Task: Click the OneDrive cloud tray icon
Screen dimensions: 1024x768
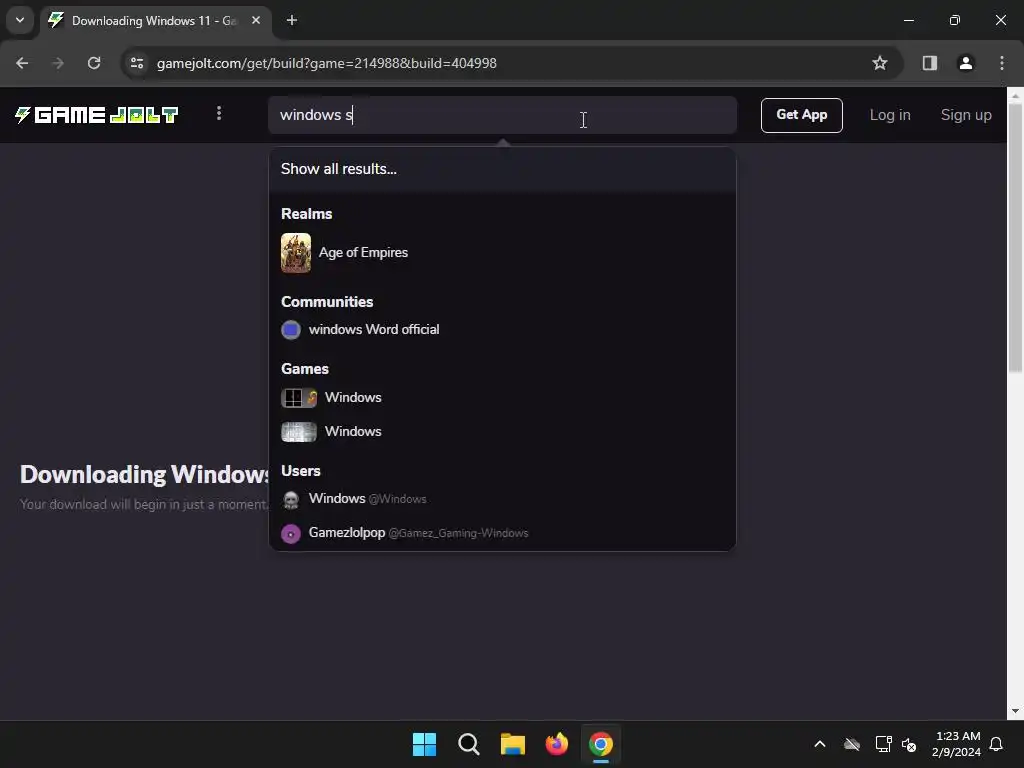Action: tap(852, 744)
